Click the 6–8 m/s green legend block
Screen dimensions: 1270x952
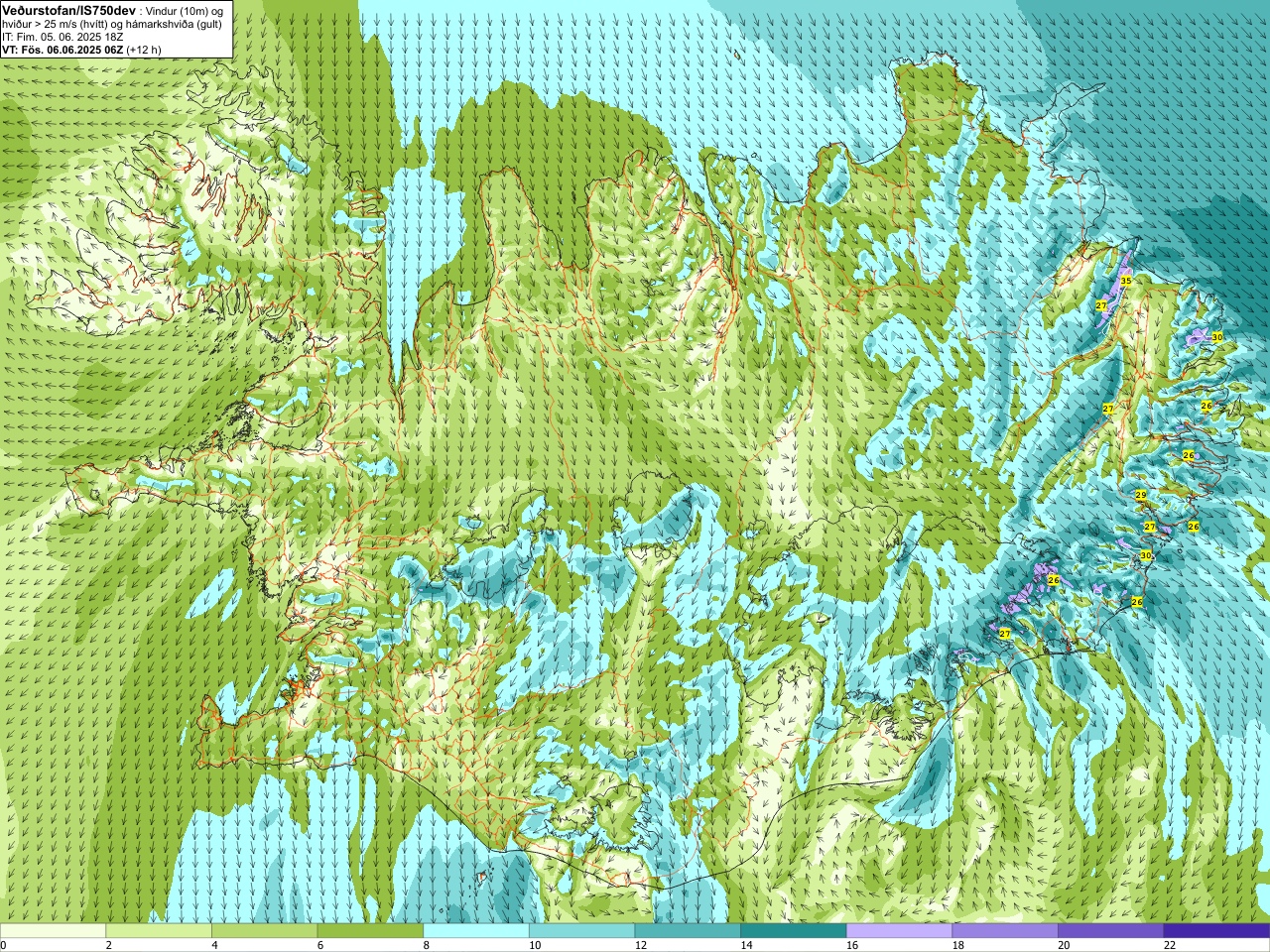[370, 931]
